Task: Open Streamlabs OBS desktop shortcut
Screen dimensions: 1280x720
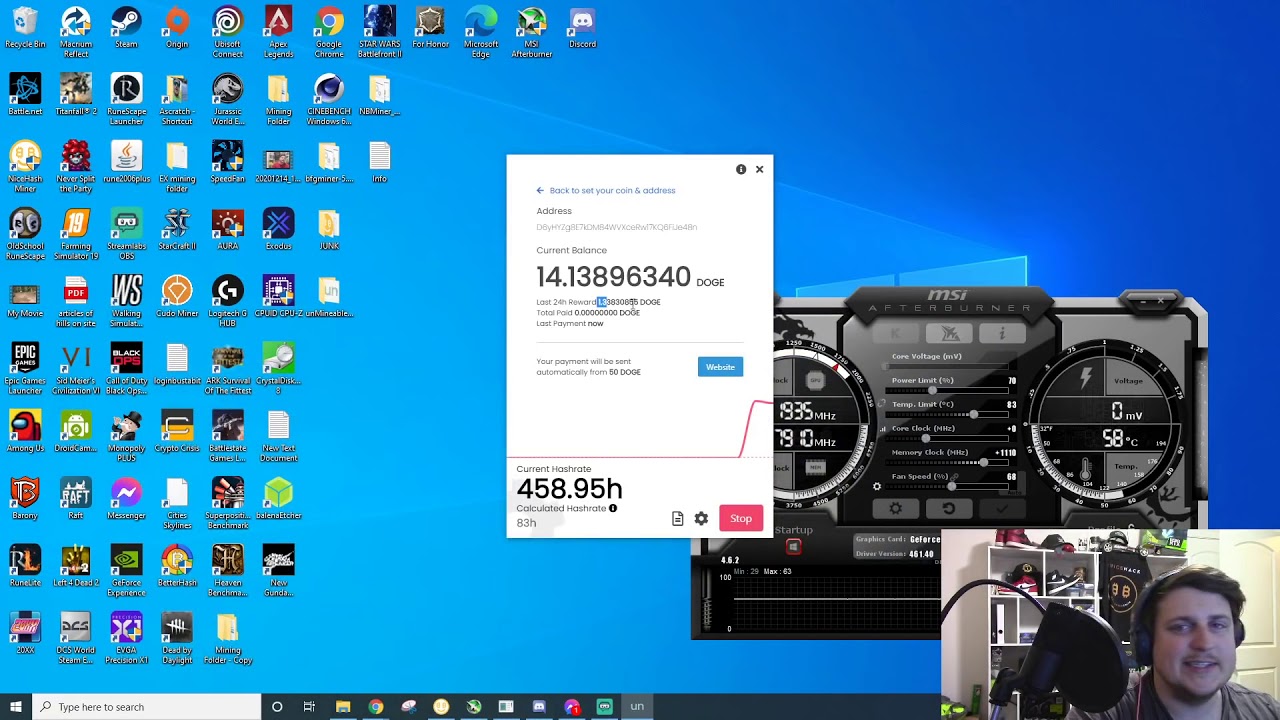Action: tap(126, 234)
